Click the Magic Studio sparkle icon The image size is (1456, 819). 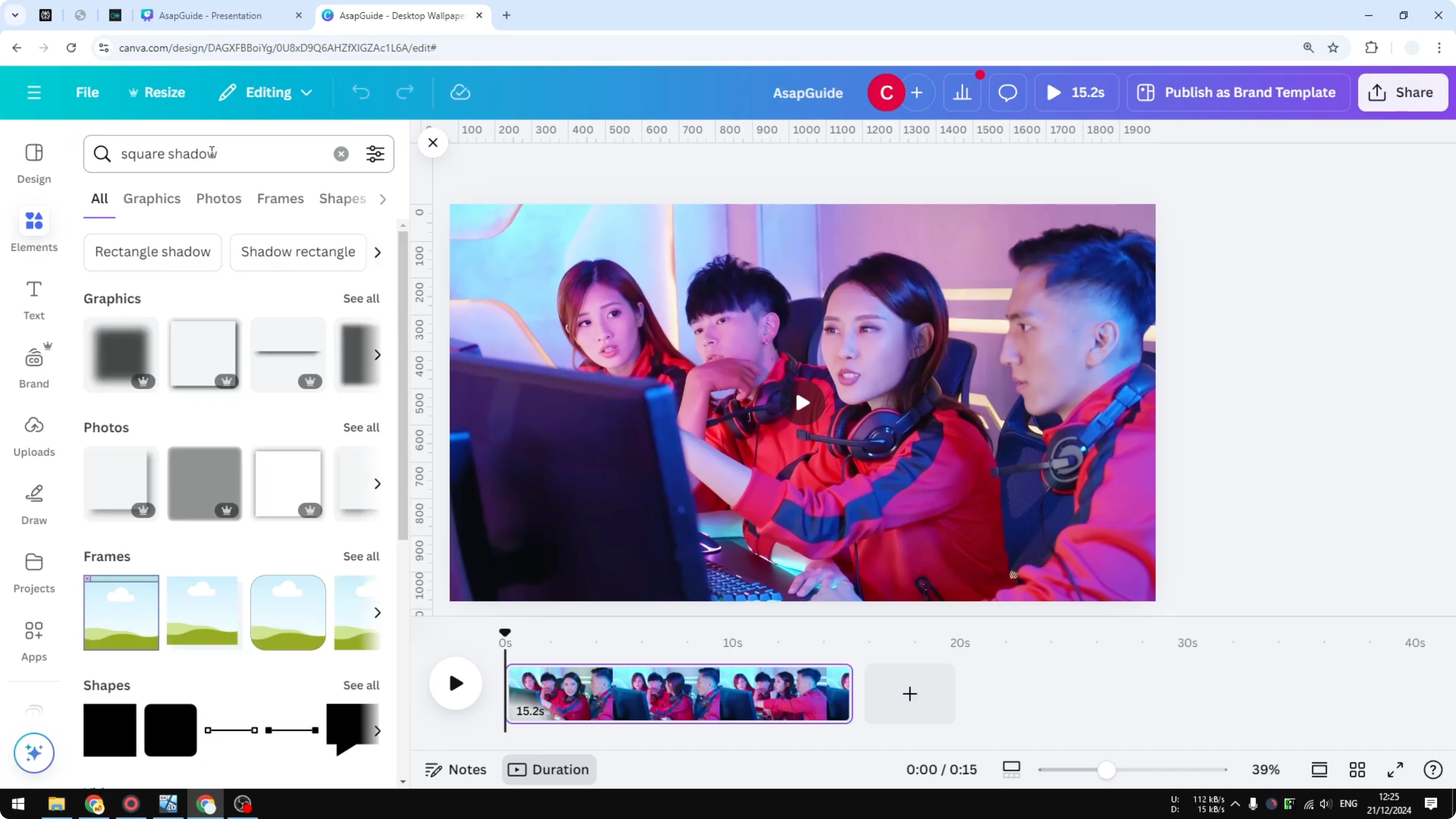click(x=33, y=752)
